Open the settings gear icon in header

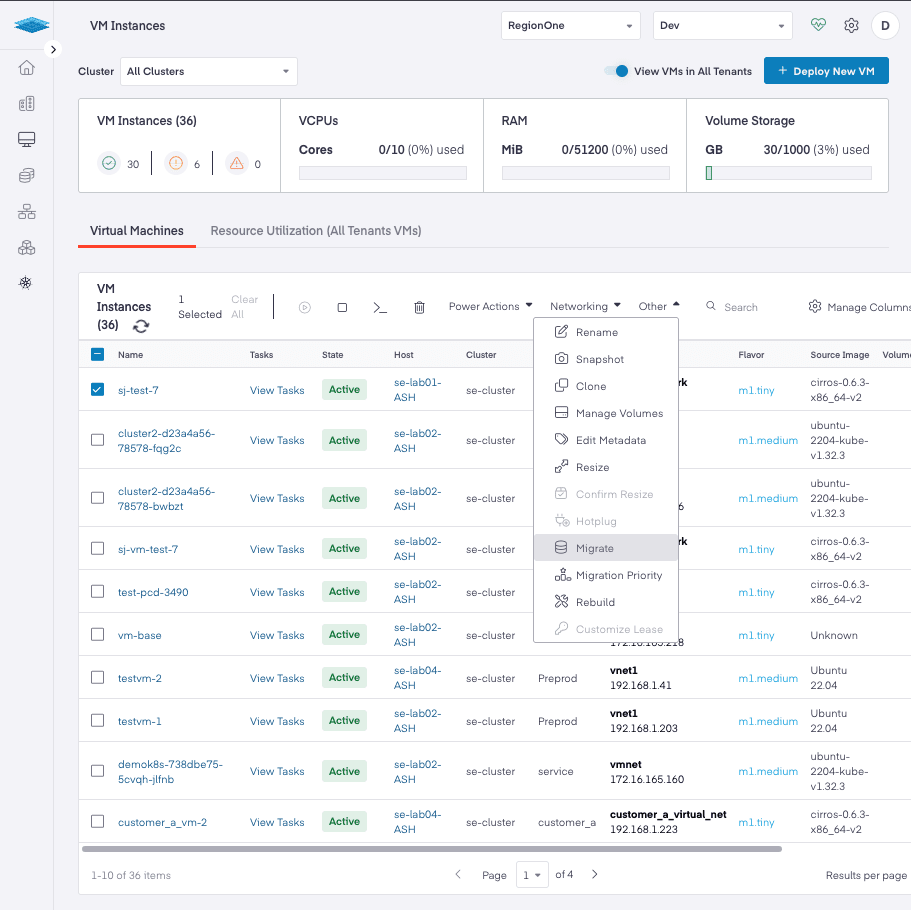[x=851, y=25]
